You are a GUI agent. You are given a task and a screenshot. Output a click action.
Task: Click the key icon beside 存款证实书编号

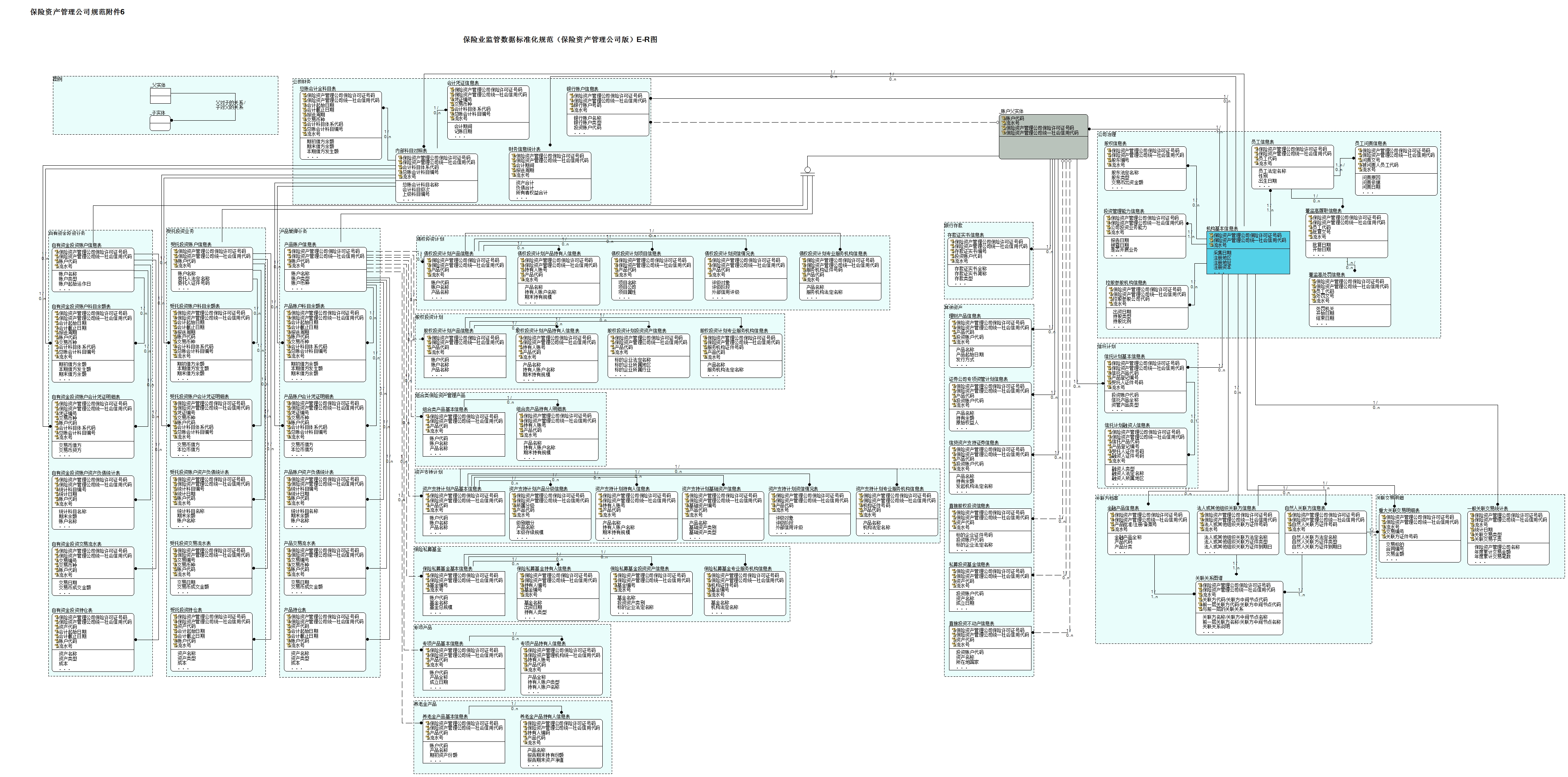coord(953,252)
